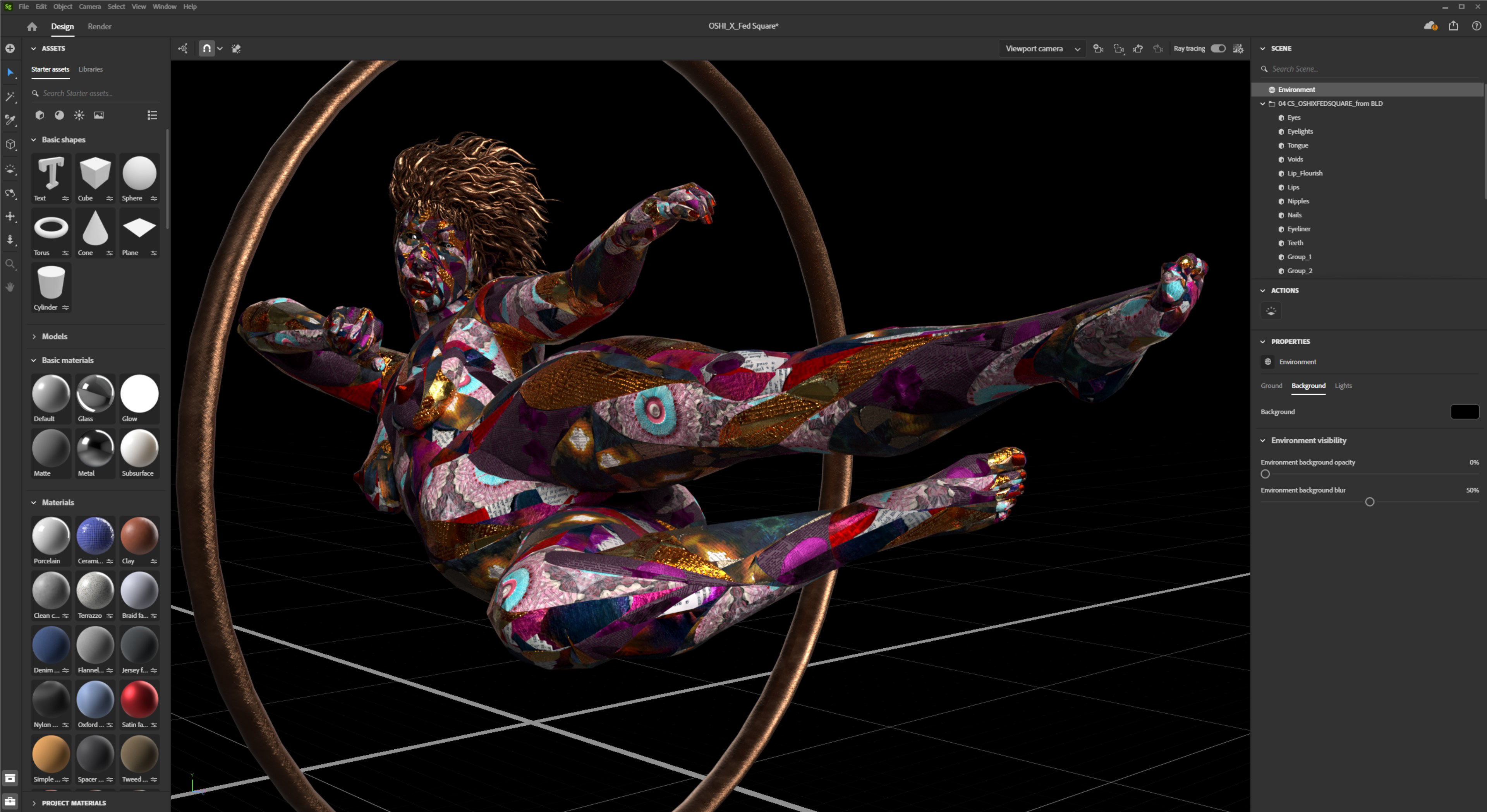
Task: Open the help question-mark icon
Action: pyautogui.click(x=1476, y=26)
